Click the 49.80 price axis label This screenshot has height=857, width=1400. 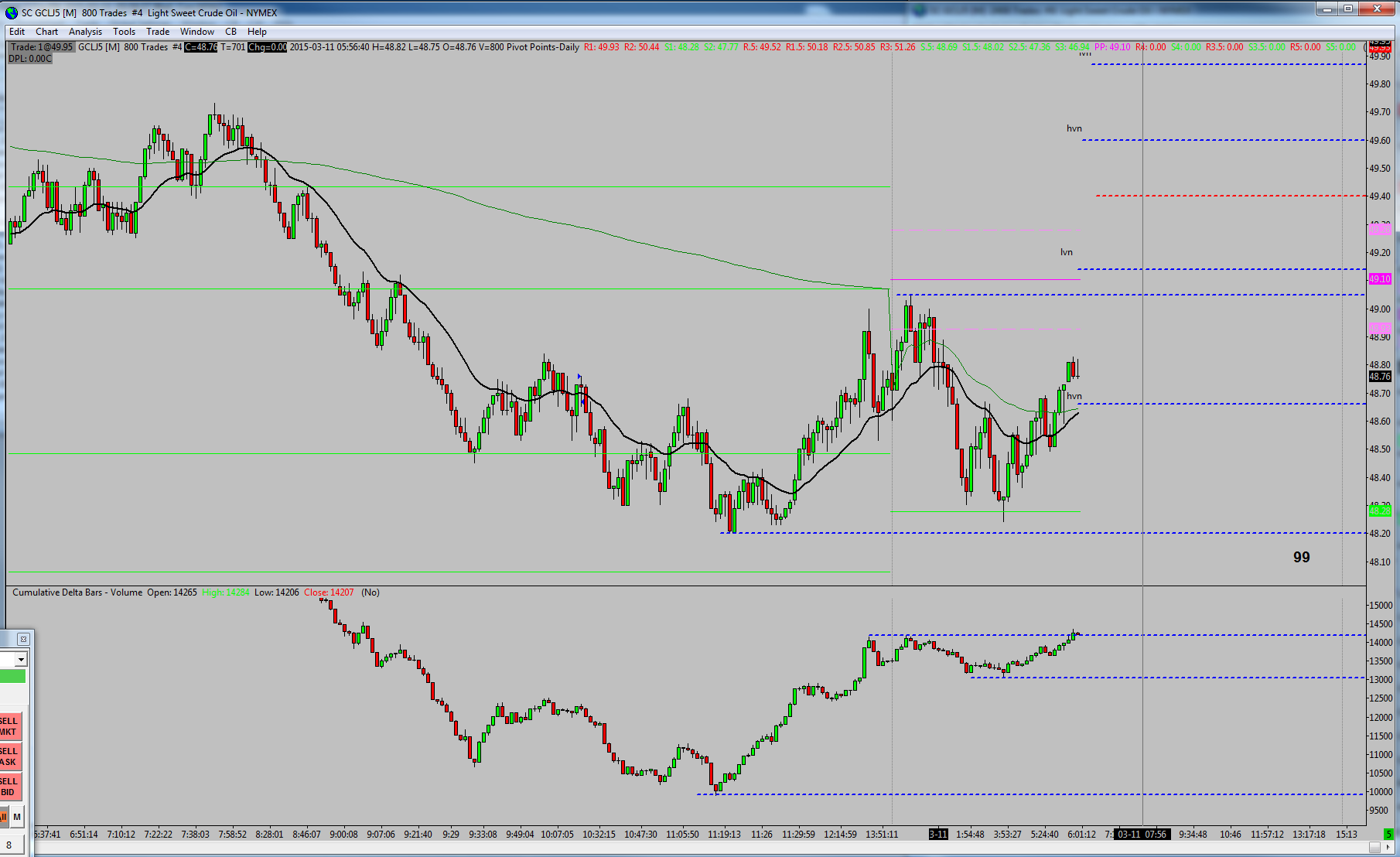point(1380,84)
